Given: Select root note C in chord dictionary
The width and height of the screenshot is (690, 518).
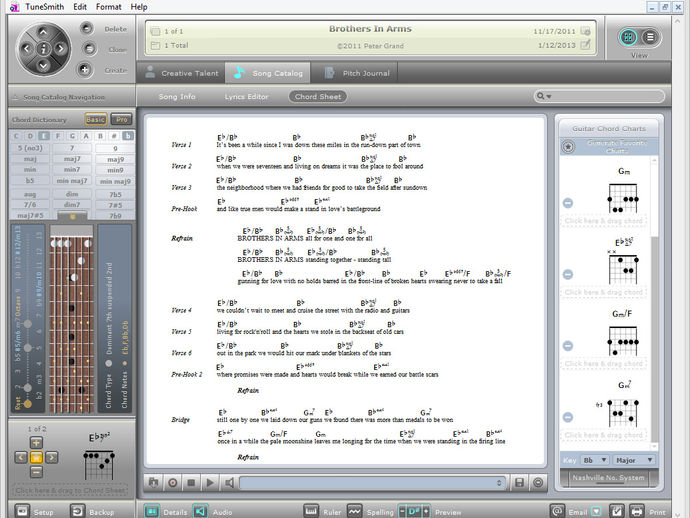Looking at the screenshot, I should (16, 136).
